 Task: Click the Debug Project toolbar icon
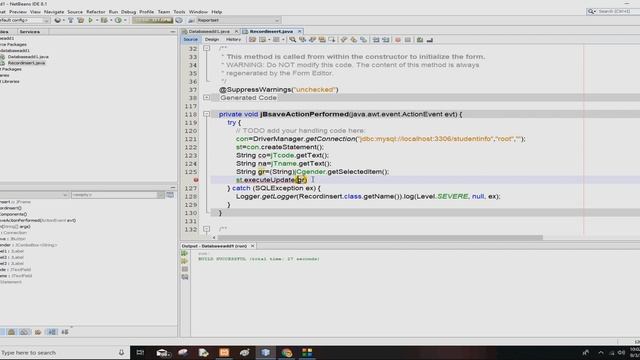click(104, 20)
